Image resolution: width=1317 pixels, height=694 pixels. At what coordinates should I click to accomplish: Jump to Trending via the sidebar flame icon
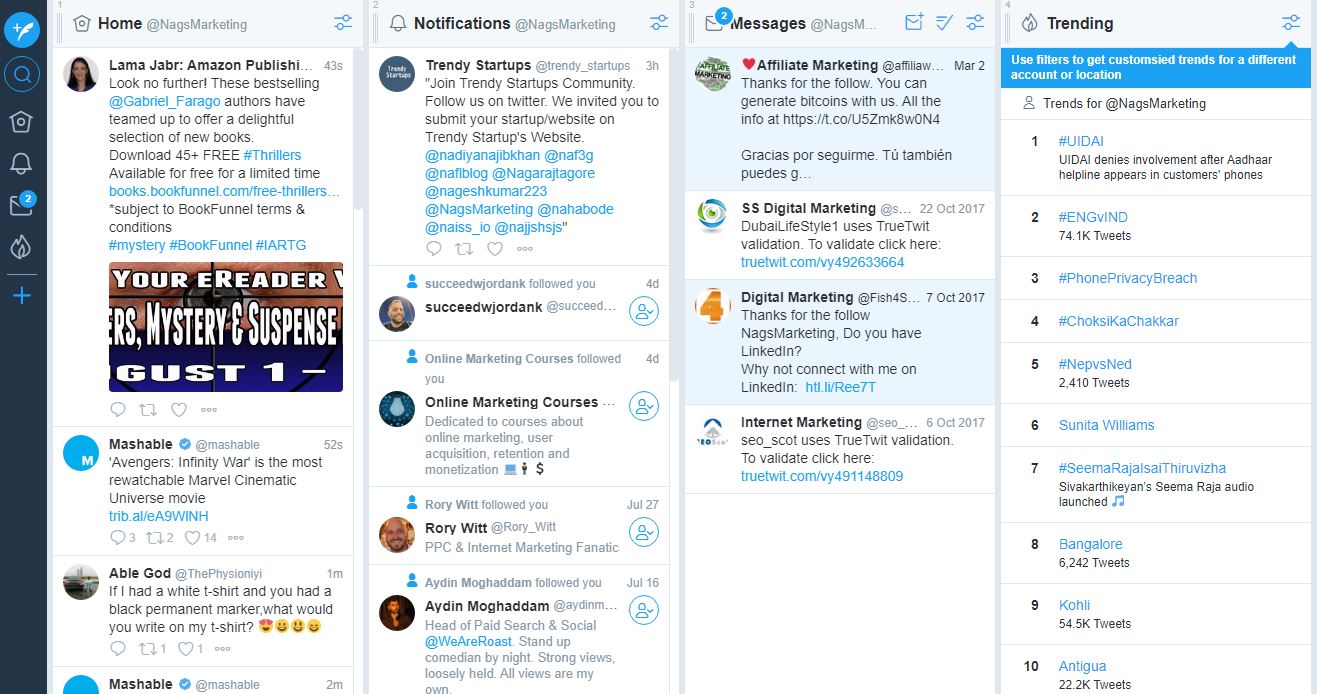pyautogui.click(x=22, y=247)
